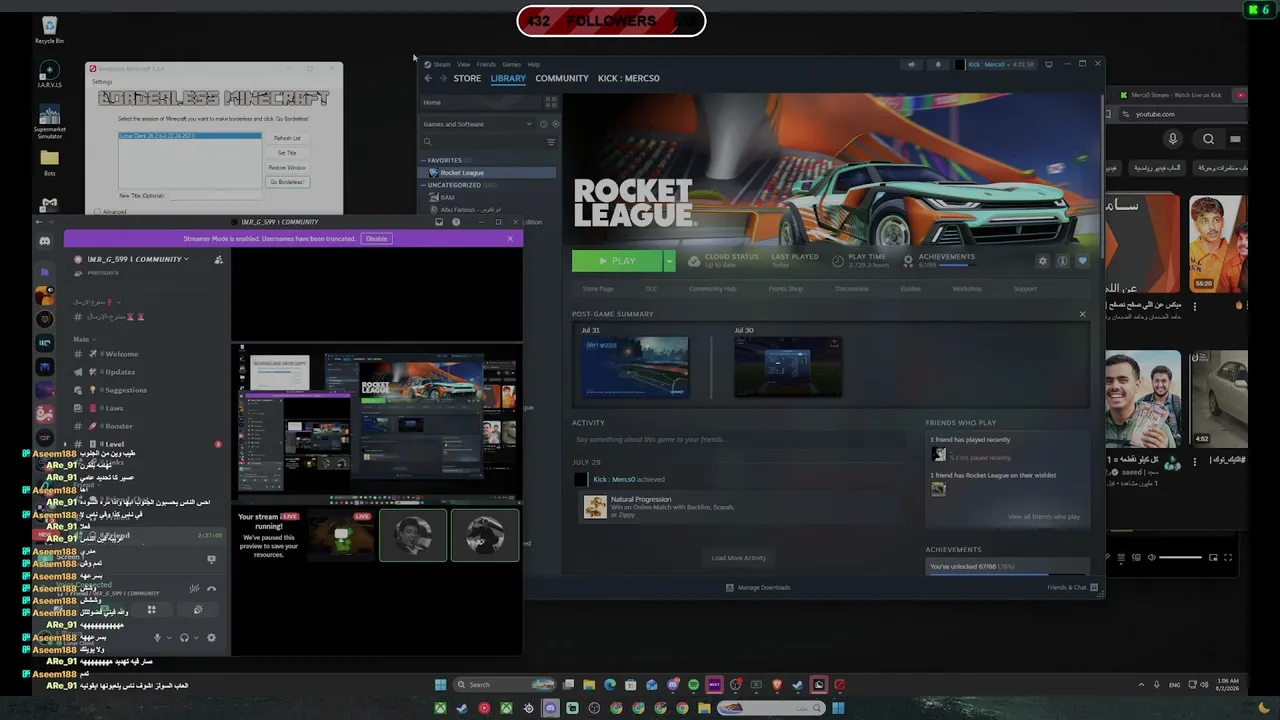Screen dimensions: 1280x720
Task: Open Discord microphone input options arrow
Action: tap(168, 638)
